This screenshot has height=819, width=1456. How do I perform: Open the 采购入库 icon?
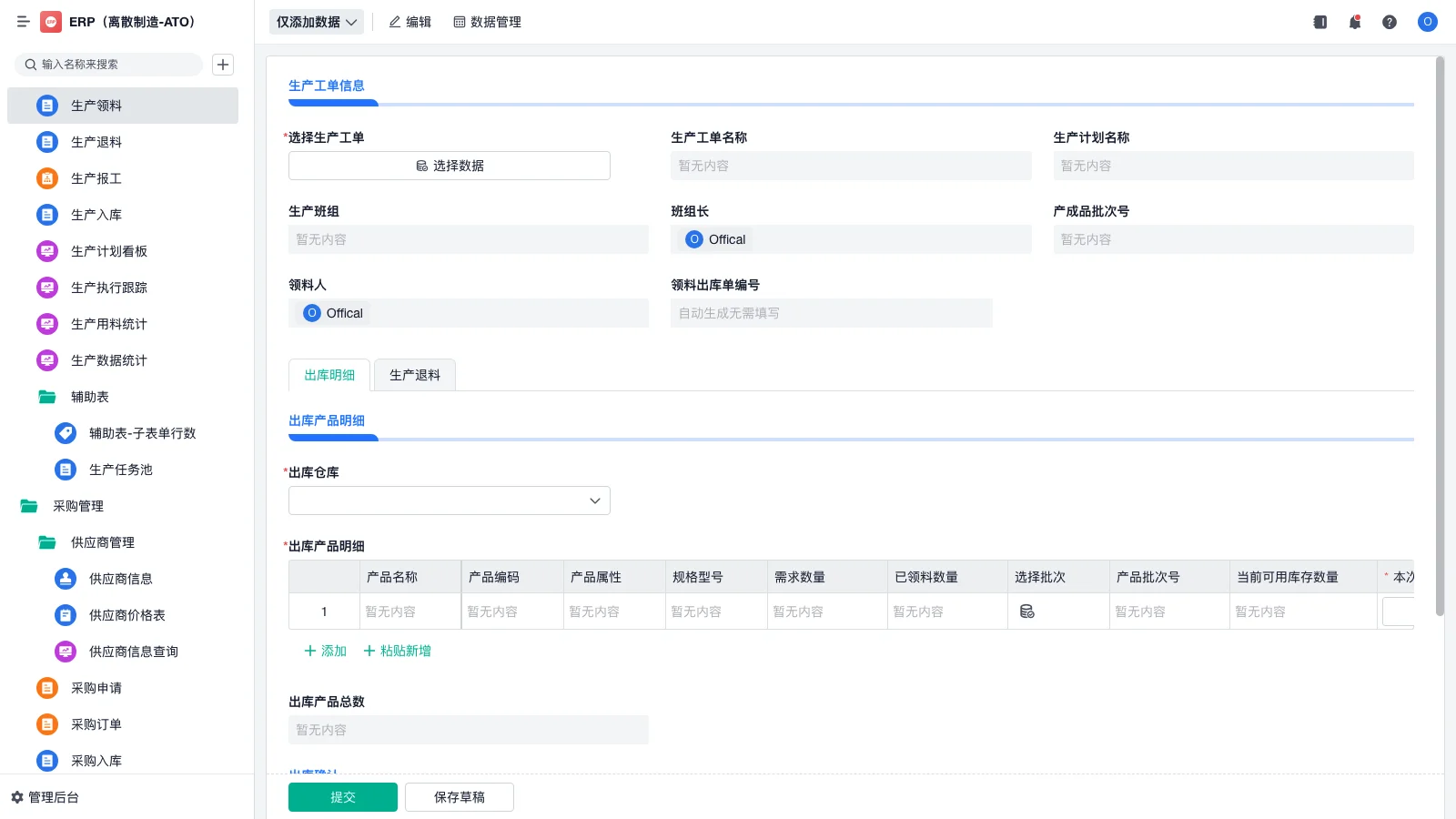pyautogui.click(x=47, y=761)
